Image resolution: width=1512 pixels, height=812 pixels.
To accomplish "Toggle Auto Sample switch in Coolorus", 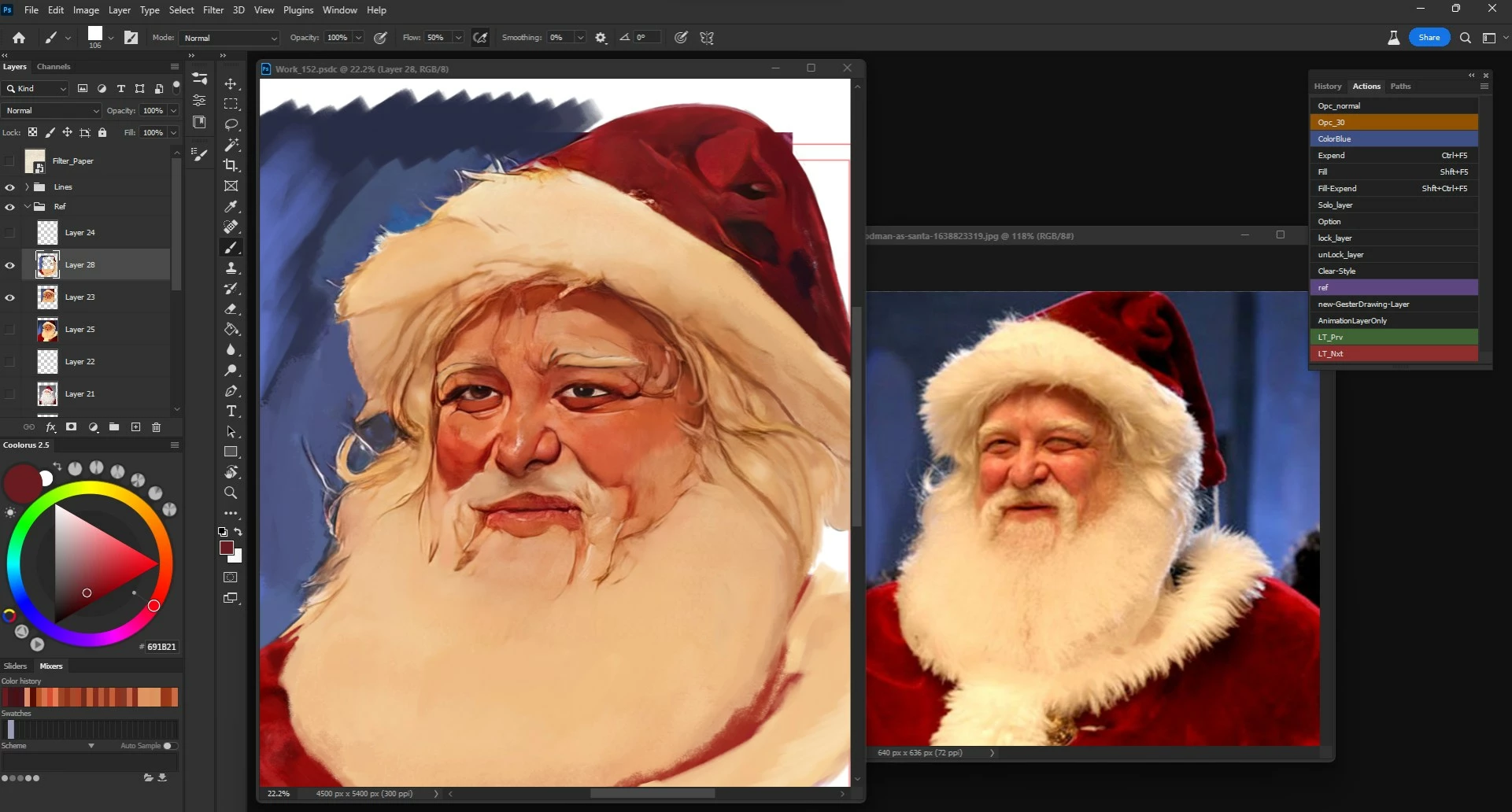I will pos(169,746).
